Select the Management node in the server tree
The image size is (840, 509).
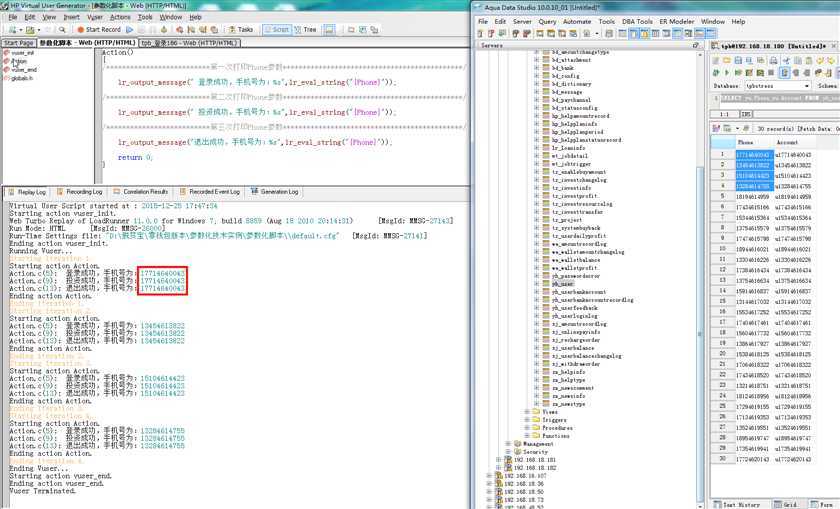tap(537, 444)
